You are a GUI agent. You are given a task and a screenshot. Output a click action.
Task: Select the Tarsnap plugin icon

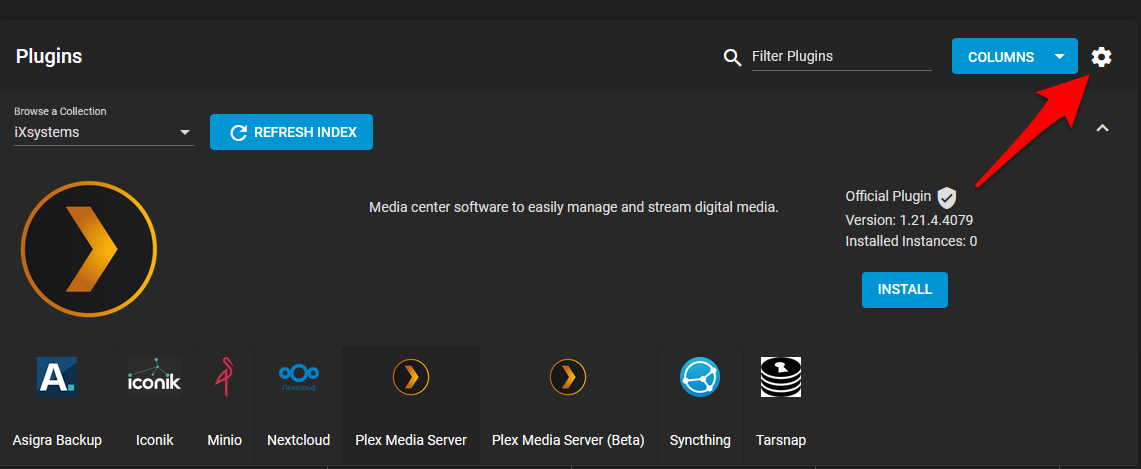coord(780,377)
